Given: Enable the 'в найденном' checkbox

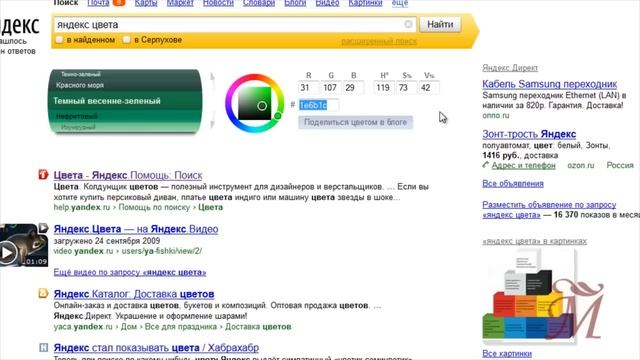Looking at the screenshot, I should (59, 40).
